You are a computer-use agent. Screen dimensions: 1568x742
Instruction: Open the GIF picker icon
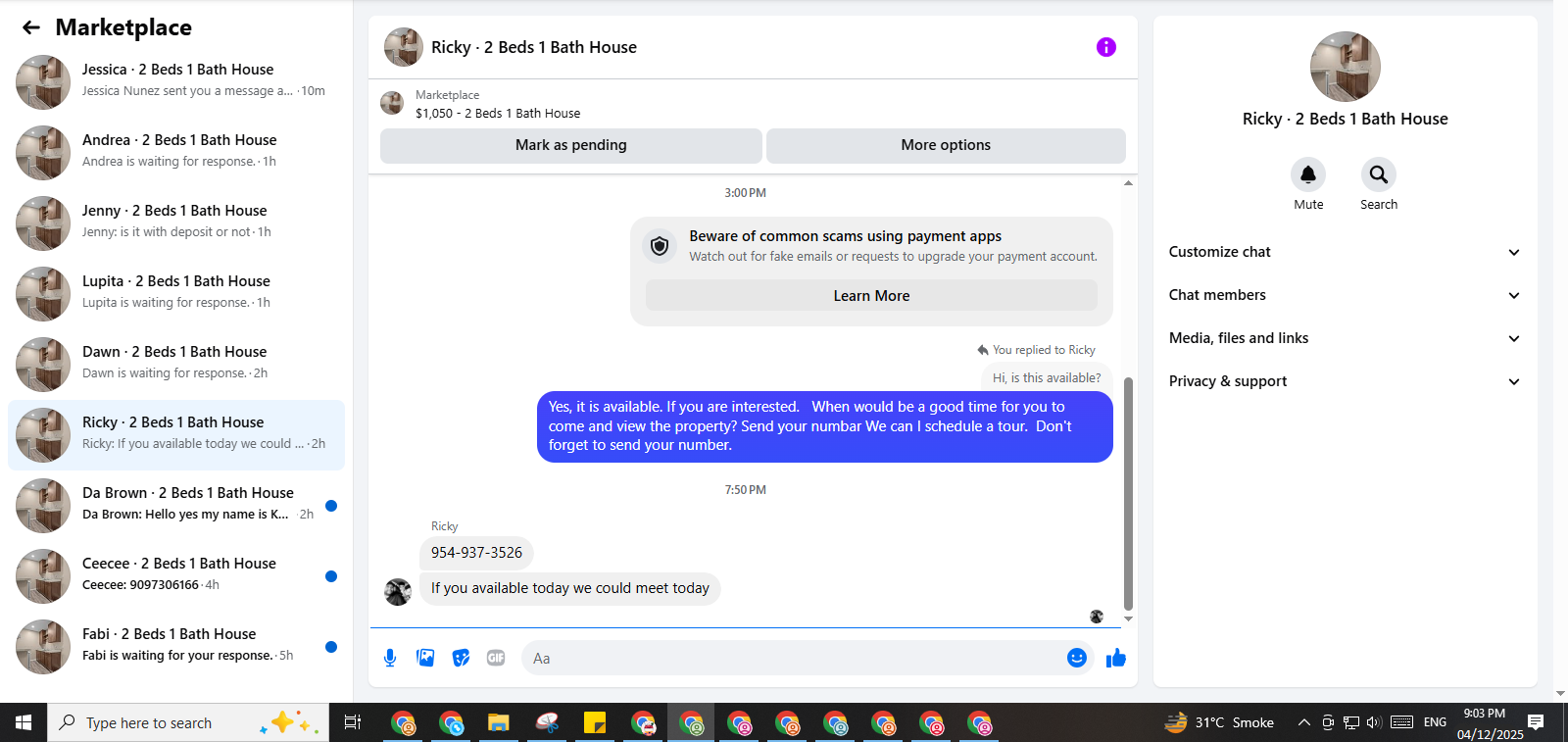[x=496, y=658]
